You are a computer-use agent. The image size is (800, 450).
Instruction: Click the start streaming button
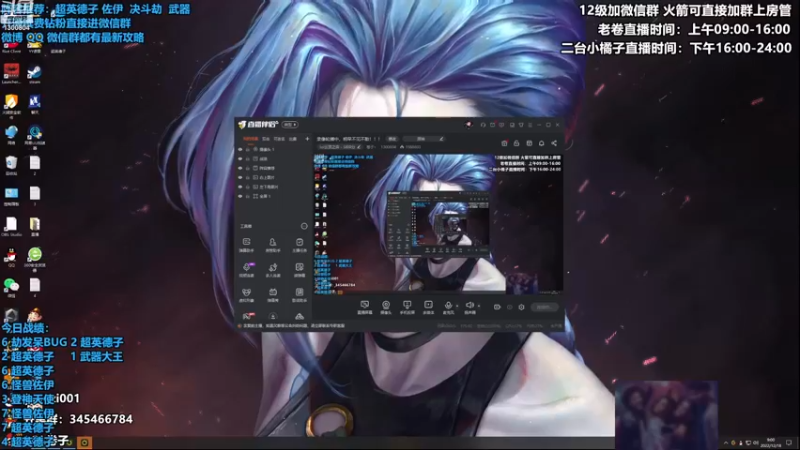[x=544, y=307]
